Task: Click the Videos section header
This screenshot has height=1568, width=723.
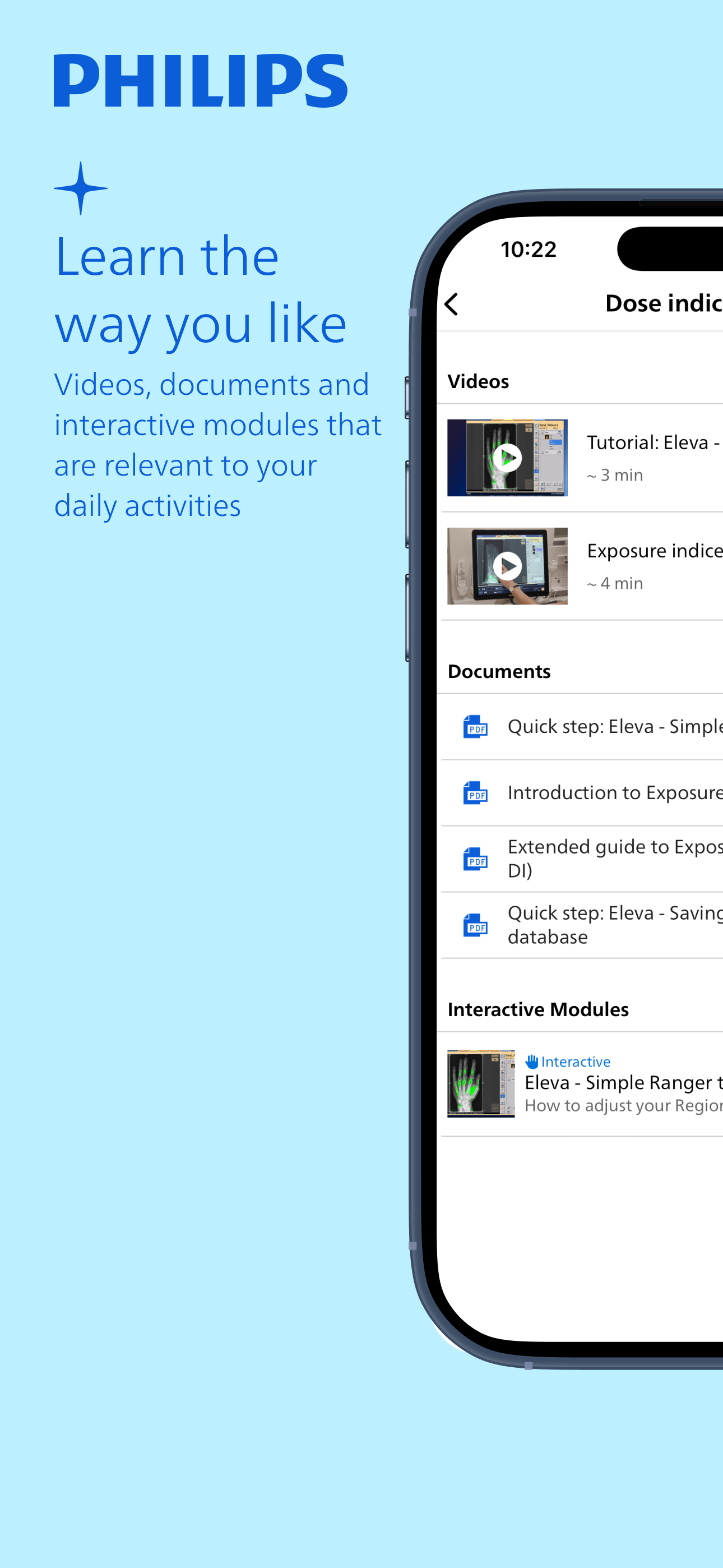Action: point(478,382)
